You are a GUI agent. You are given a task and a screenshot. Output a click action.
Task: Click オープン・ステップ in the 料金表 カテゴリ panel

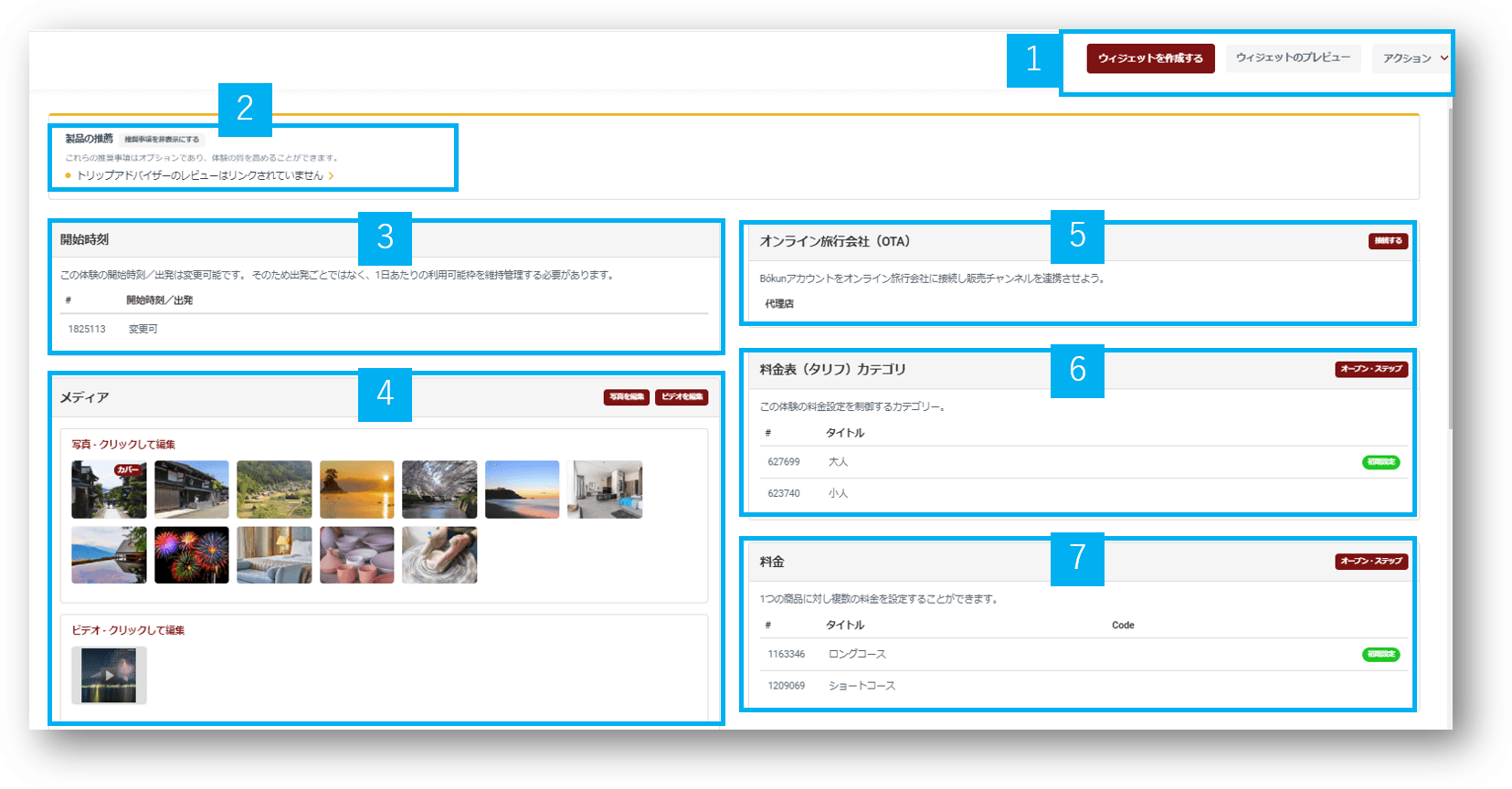click(1371, 369)
